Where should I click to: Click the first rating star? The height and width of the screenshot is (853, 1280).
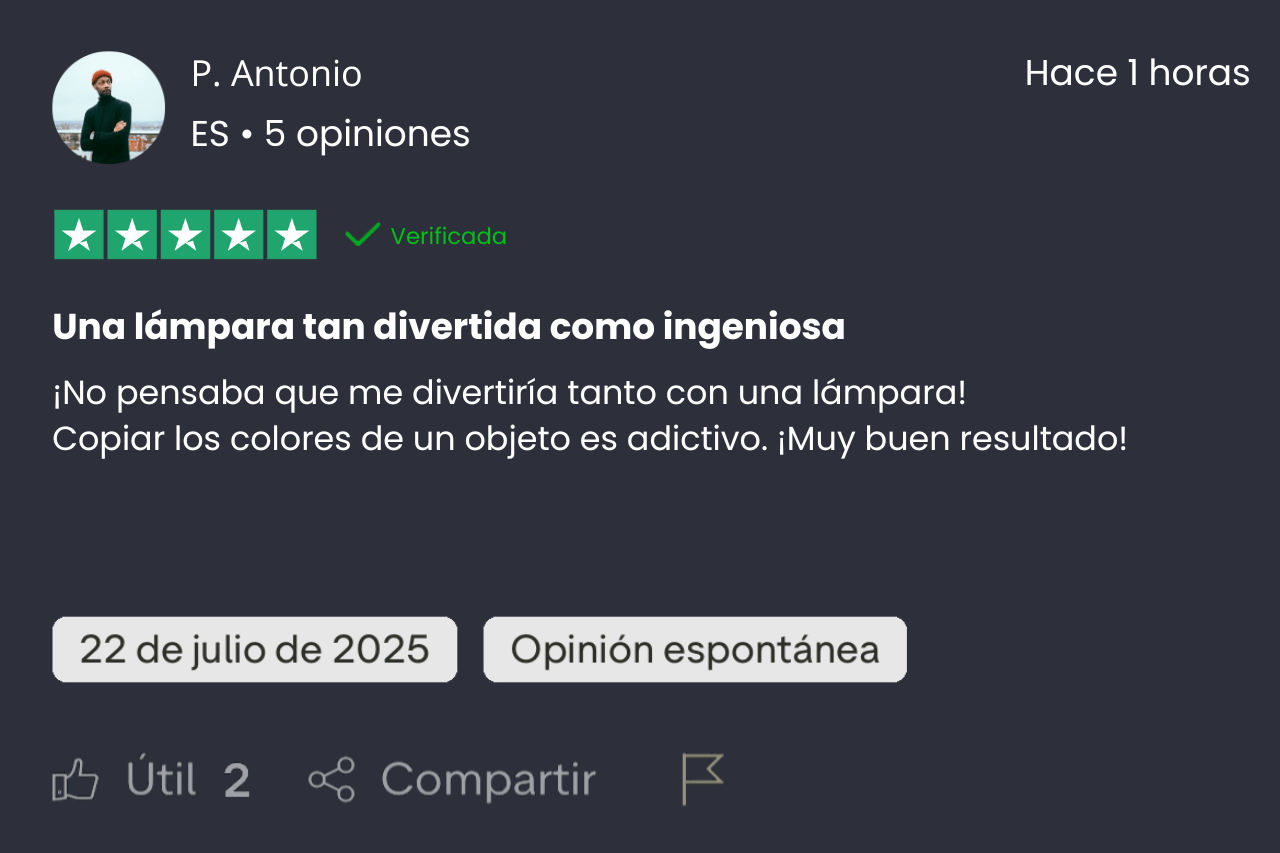pyautogui.click(x=79, y=236)
